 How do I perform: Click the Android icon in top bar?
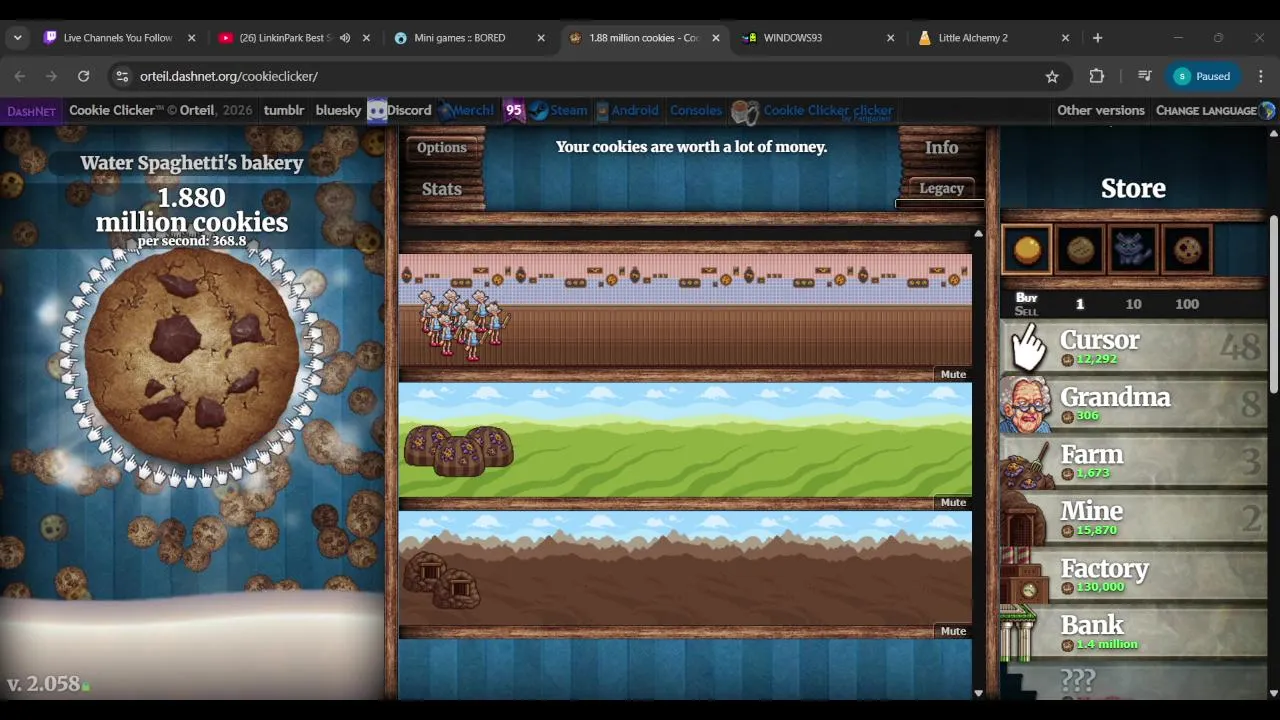pos(602,111)
